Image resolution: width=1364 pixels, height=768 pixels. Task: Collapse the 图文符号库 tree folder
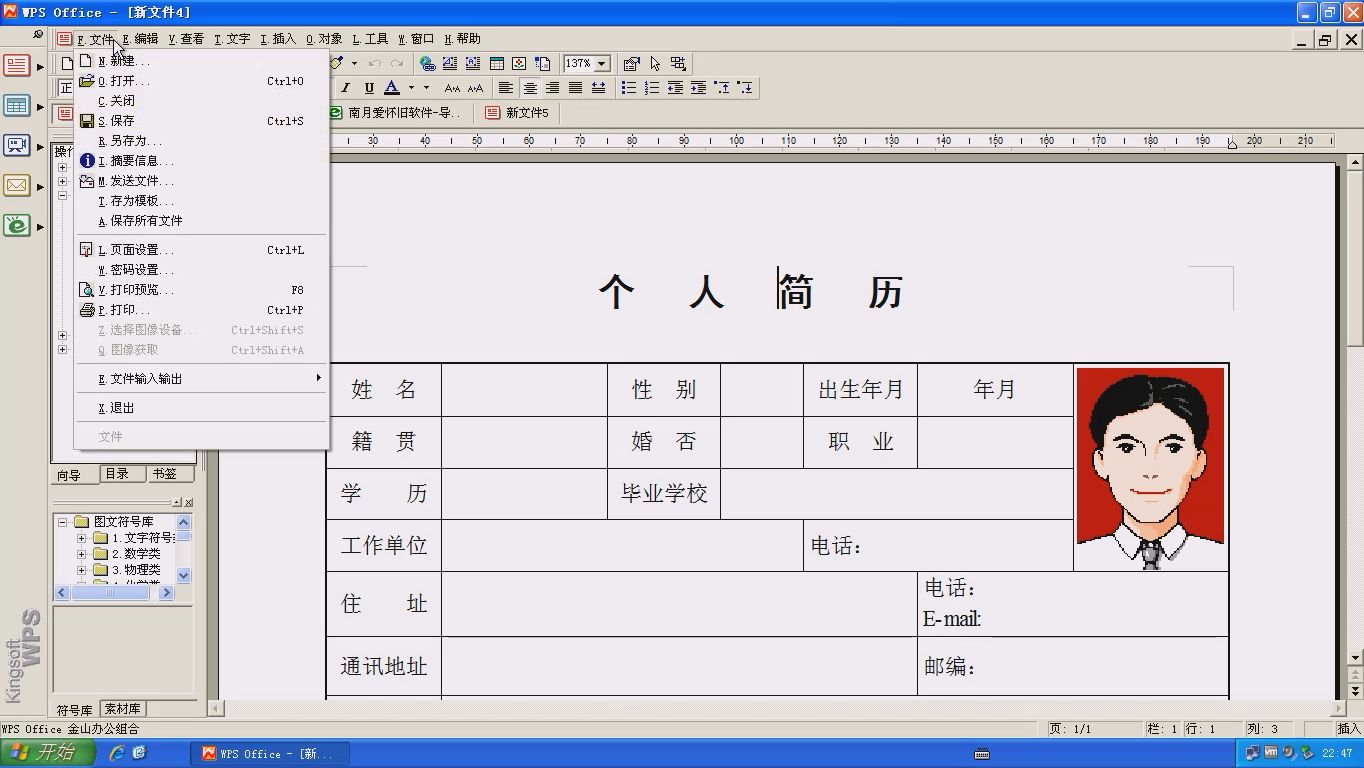click(x=62, y=522)
